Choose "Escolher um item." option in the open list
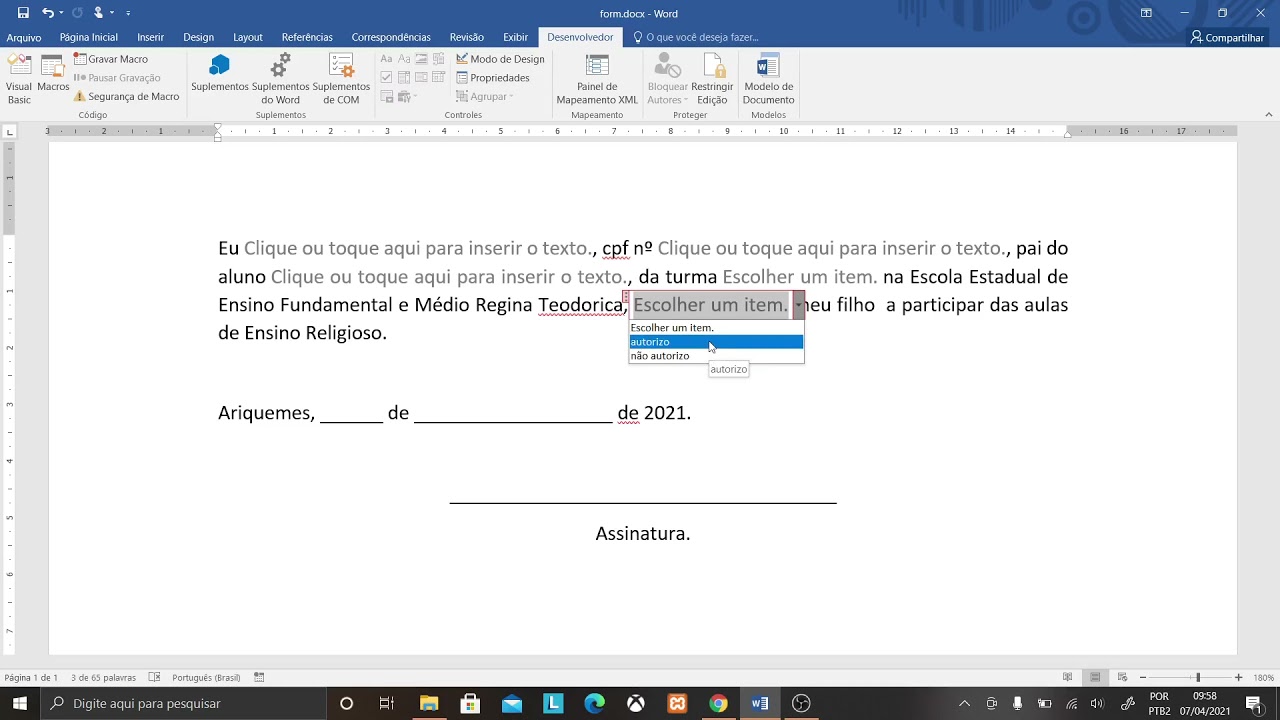This screenshot has height=720, width=1280. tap(716, 328)
